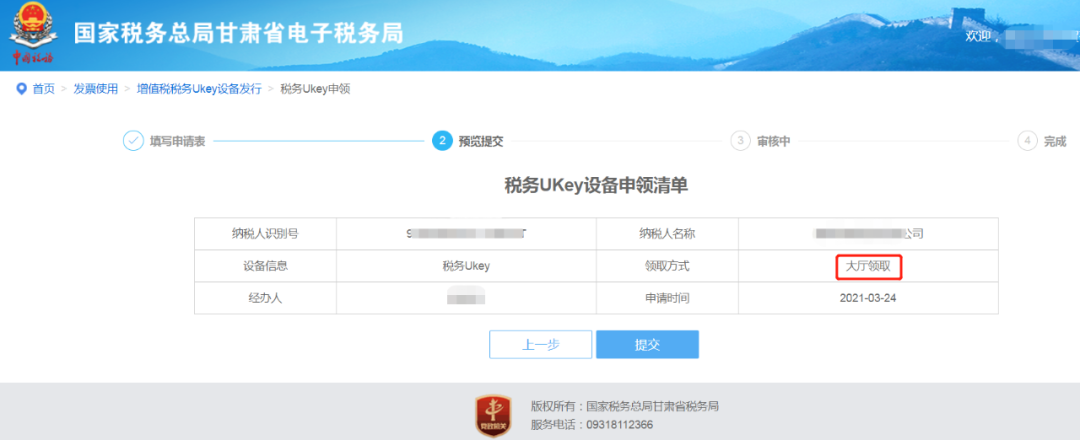Screen dimensions: 1080x440
Task: Go to 首页 breadcrumb link
Action: point(43,90)
